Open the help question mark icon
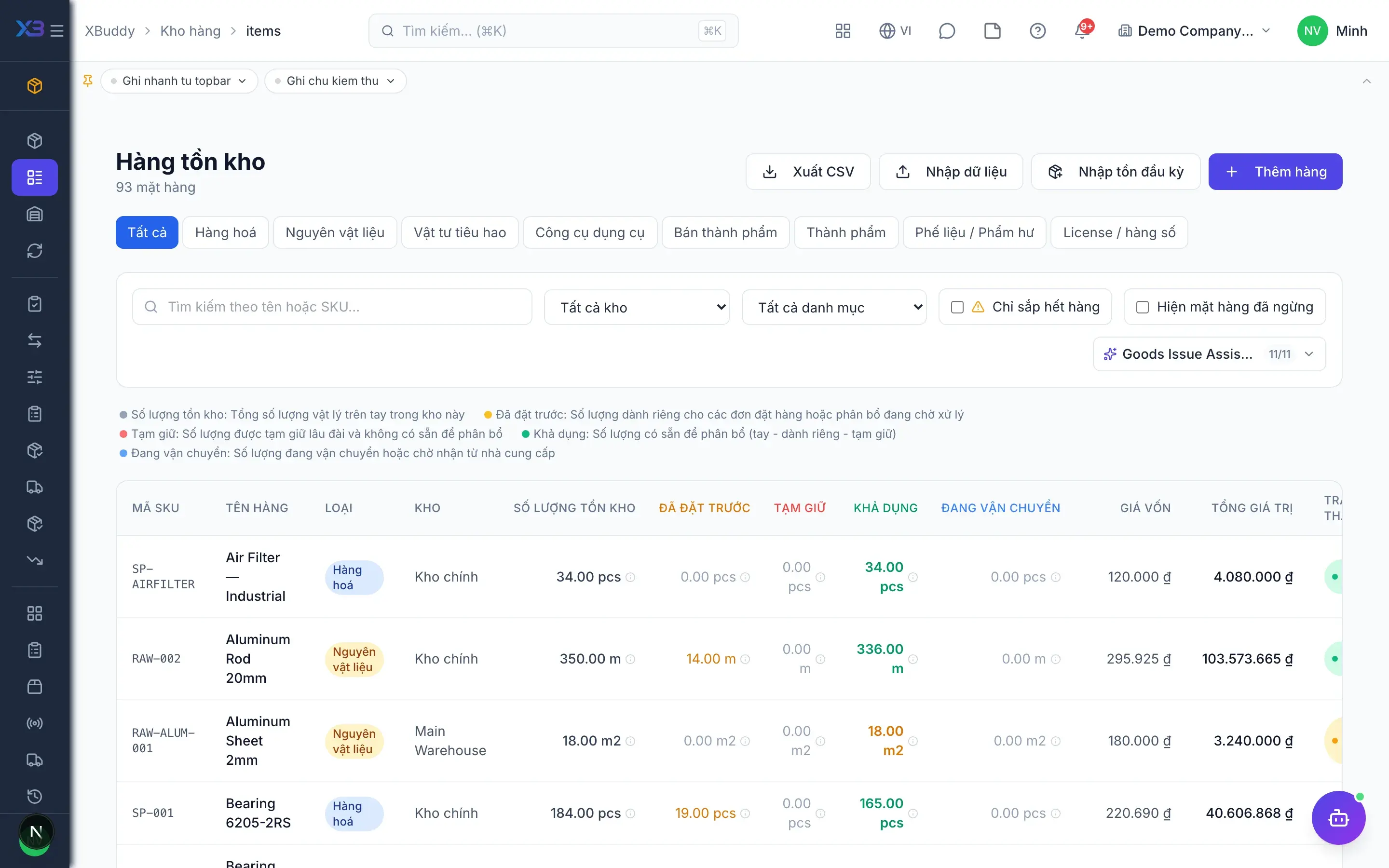1389x868 pixels. 1037,31
